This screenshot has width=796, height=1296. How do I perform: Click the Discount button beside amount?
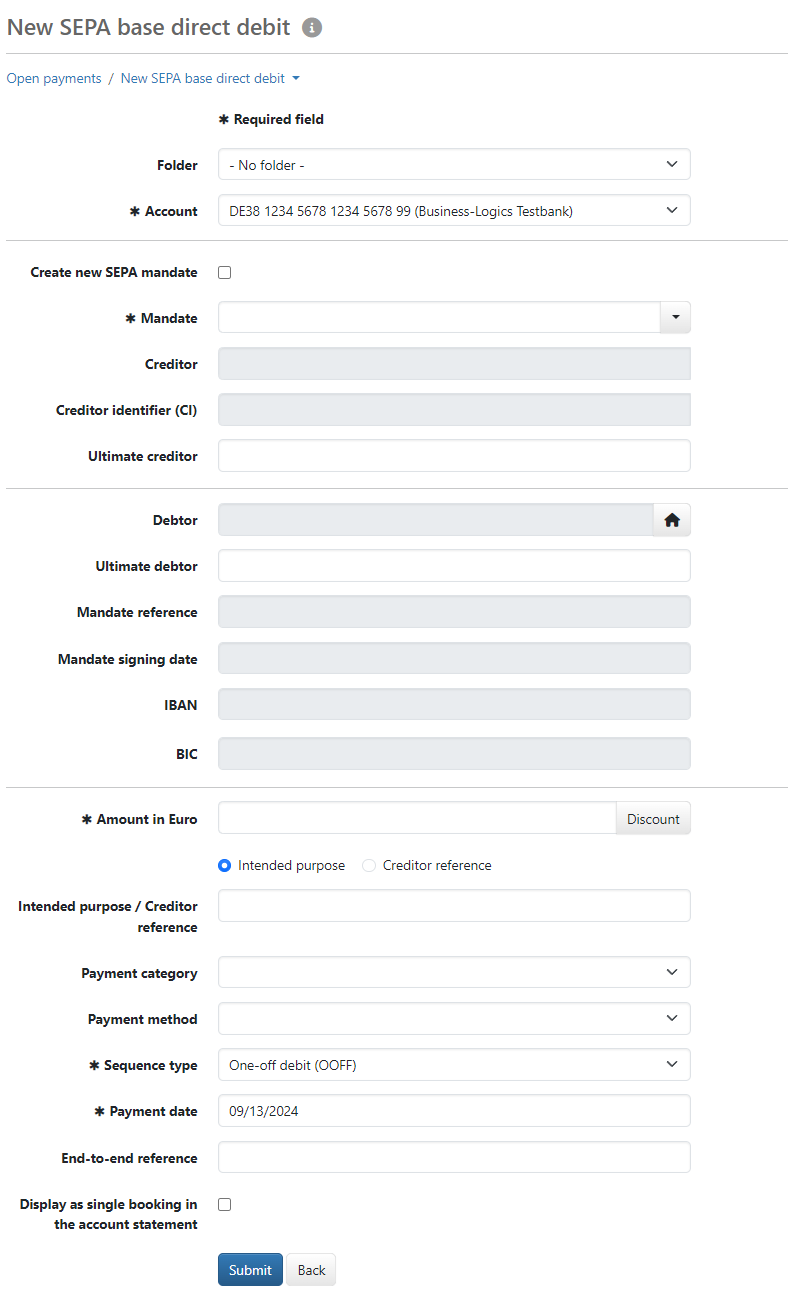[x=653, y=819]
